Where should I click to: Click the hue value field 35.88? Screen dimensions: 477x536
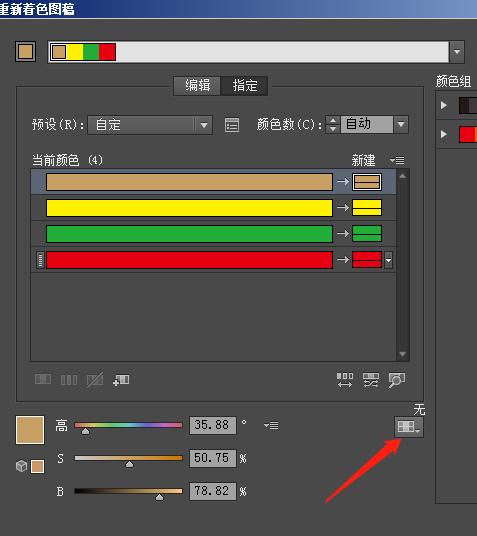(x=213, y=425)
